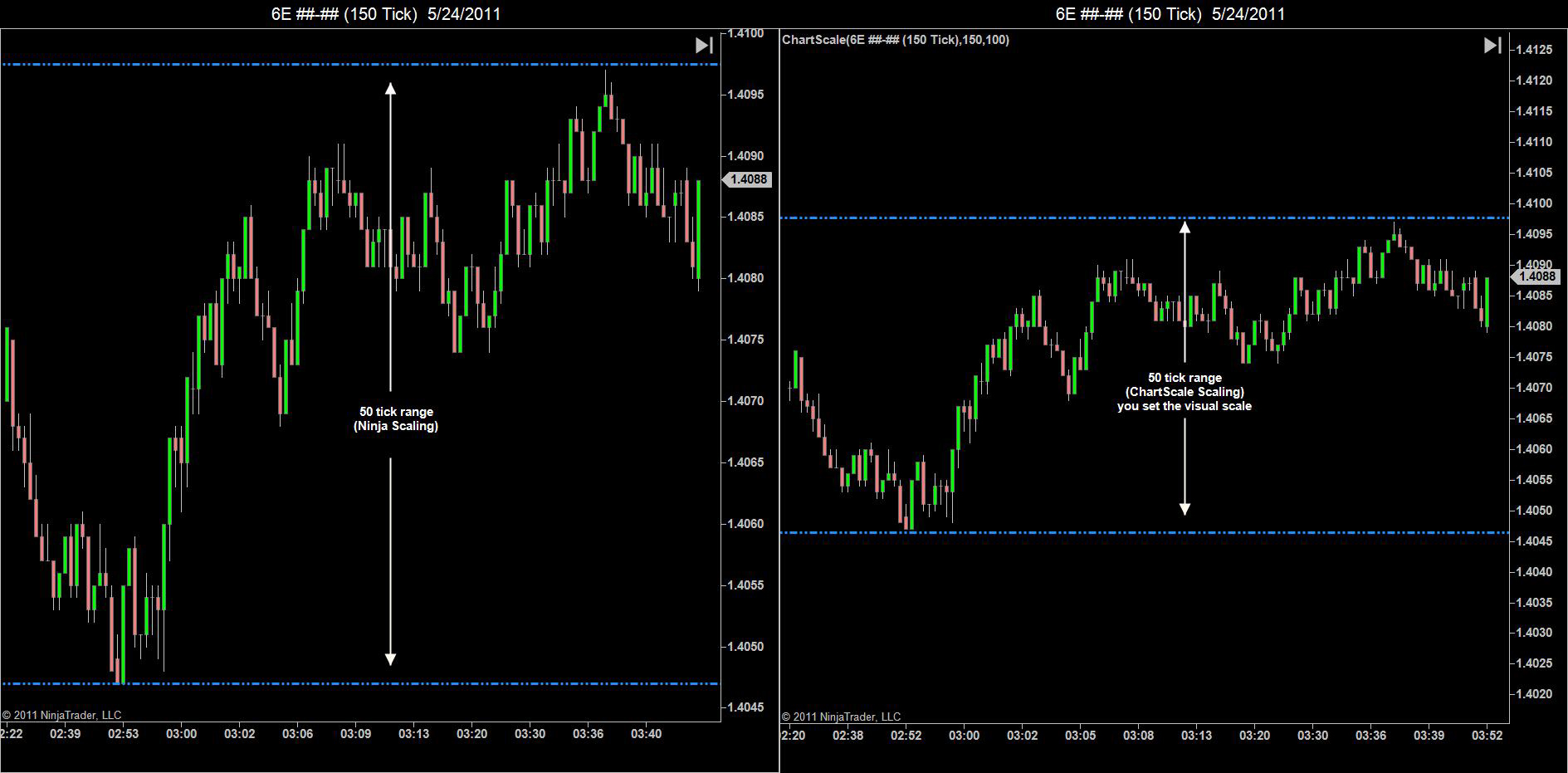The image size is (1568, 773).
Task: Click the 1.4125 price label on right chart axis
Action: click(1534, 50)
